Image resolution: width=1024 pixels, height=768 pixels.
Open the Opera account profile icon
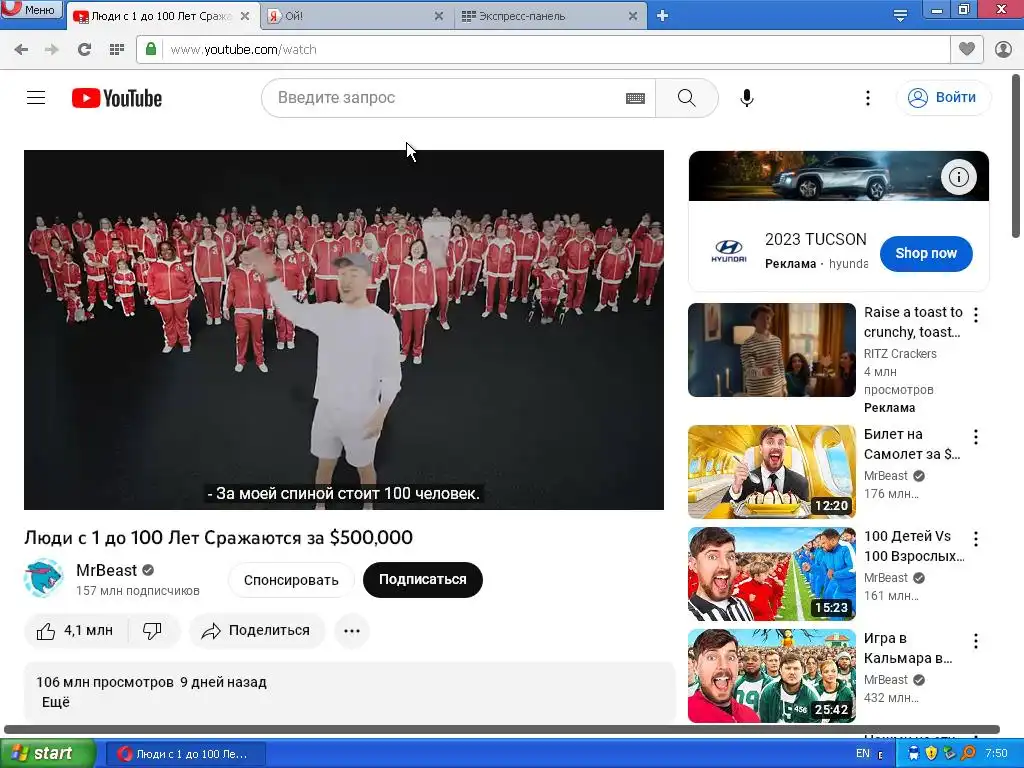[x=1003, y=50]
